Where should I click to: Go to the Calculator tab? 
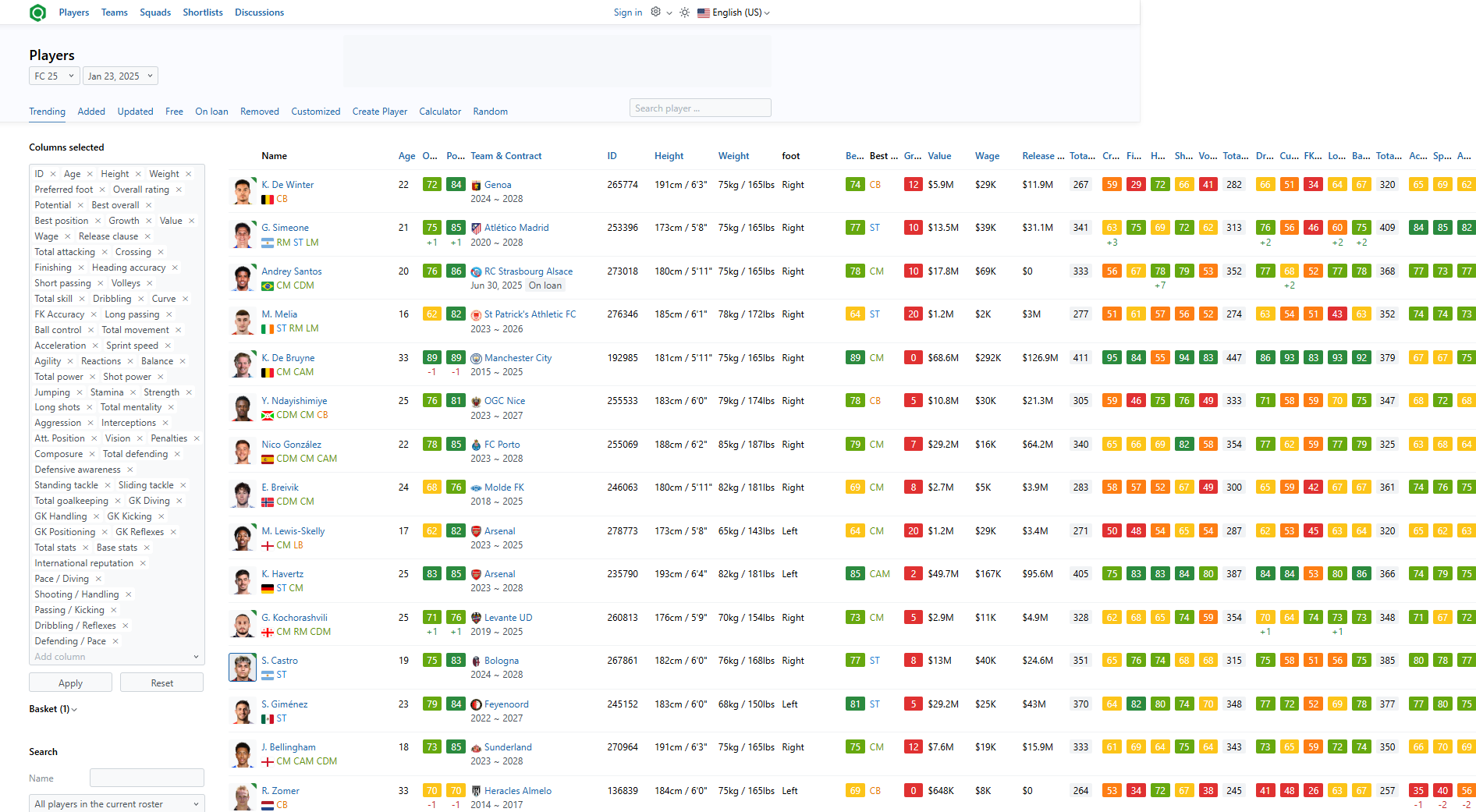(440, 112)
